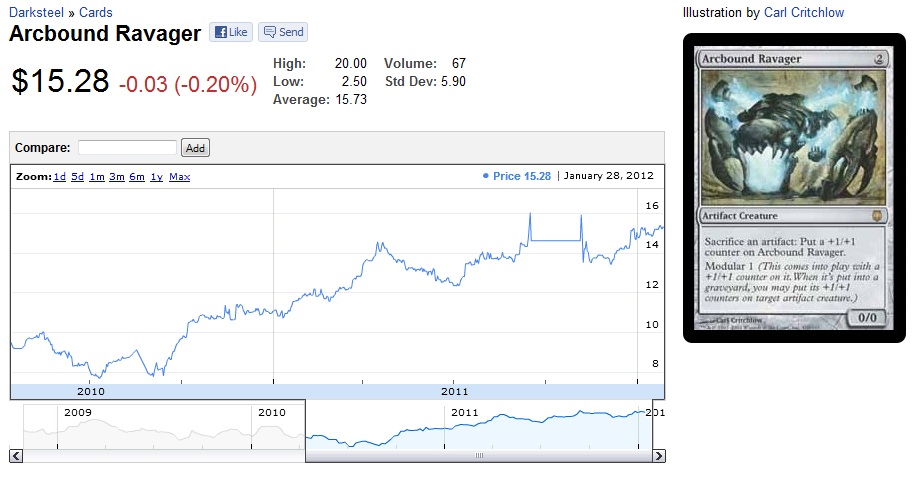This screenshot has height=485, width=921.
Task: Click the scrollbar right arrow below the chart
Action: click(658, 456)
